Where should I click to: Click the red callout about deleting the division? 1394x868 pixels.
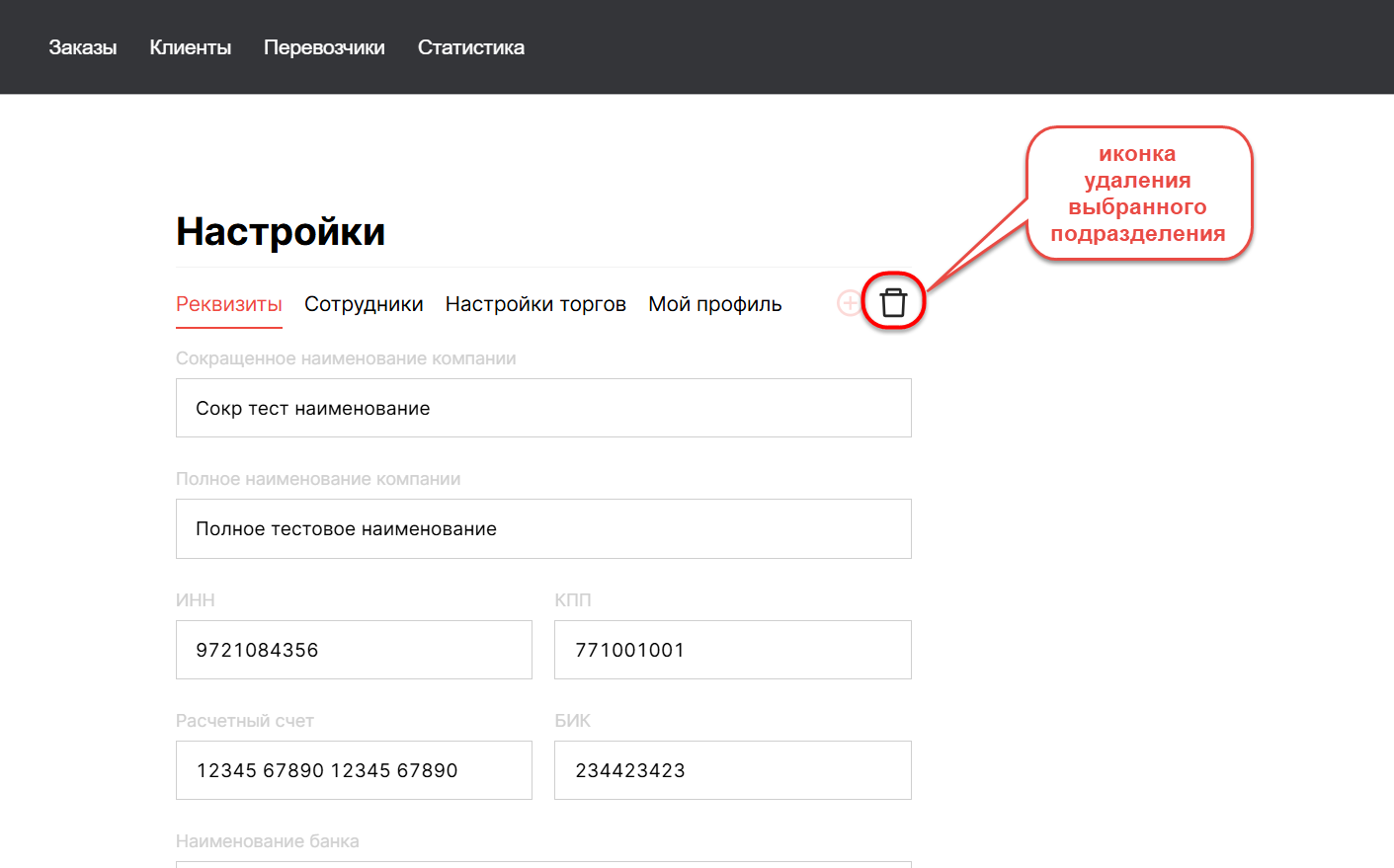click(x=1138, y=194)
